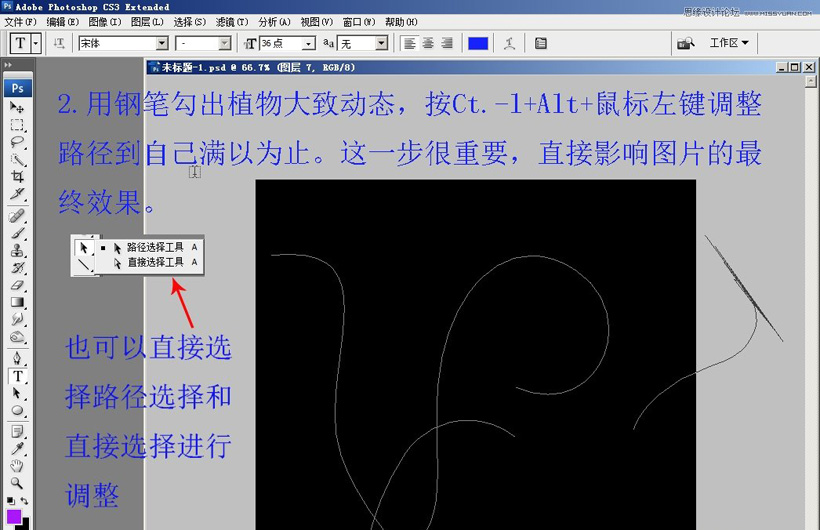Select the History Brush tool
Image resolution: width=820 pixels, height=530 pixels.
(17, 267)
